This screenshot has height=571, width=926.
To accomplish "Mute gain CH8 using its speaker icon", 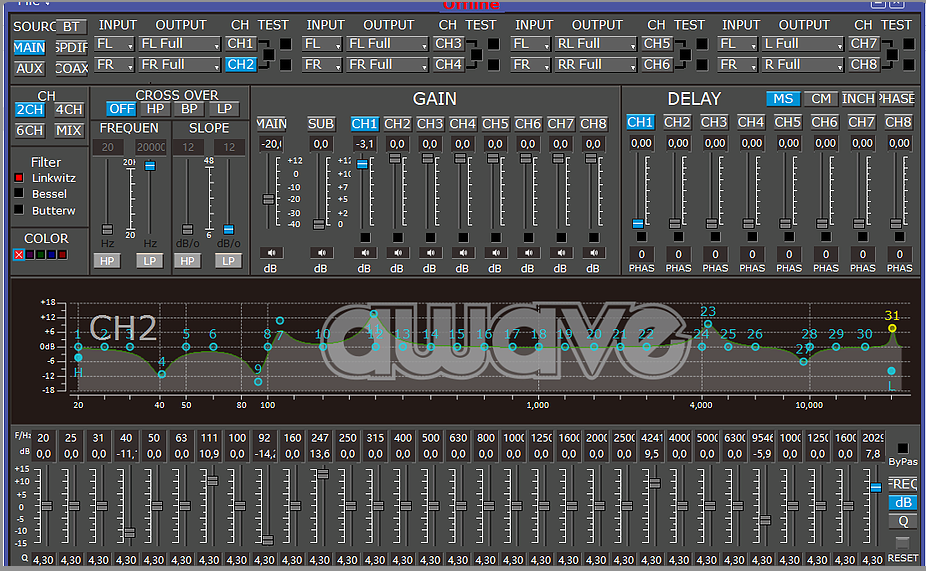I will tap(594, 253).
